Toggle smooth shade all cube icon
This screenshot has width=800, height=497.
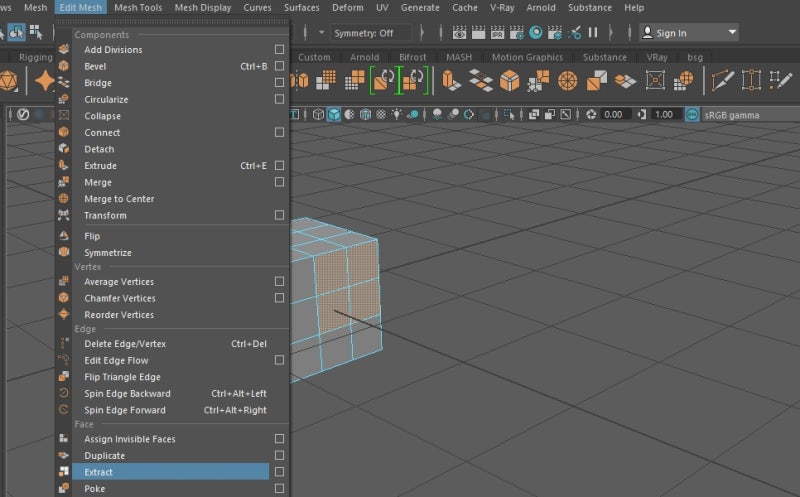coord(334,114)
